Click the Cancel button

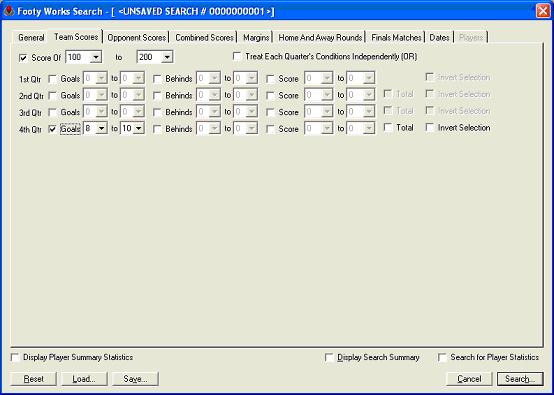469,379
